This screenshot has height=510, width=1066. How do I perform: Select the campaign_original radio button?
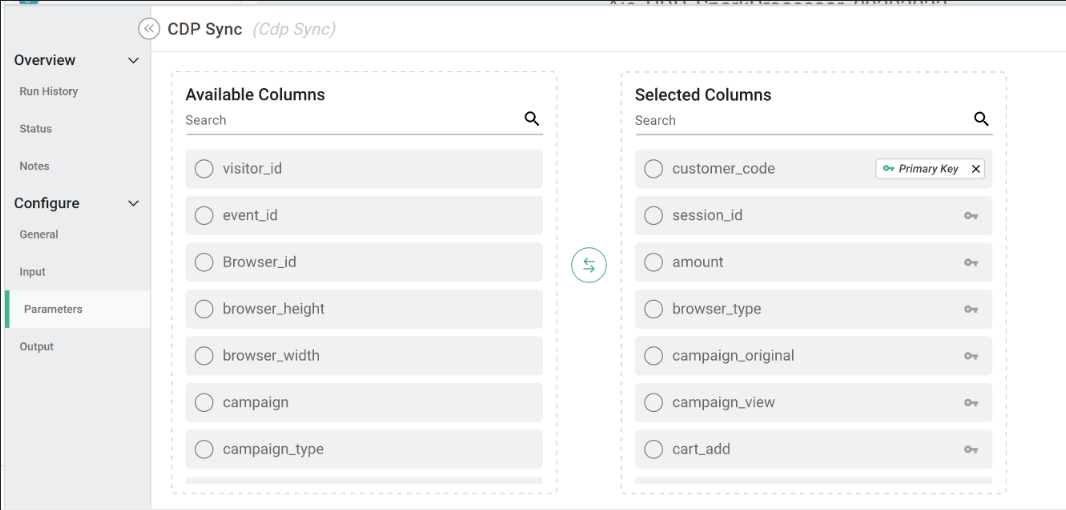(654, 356)
